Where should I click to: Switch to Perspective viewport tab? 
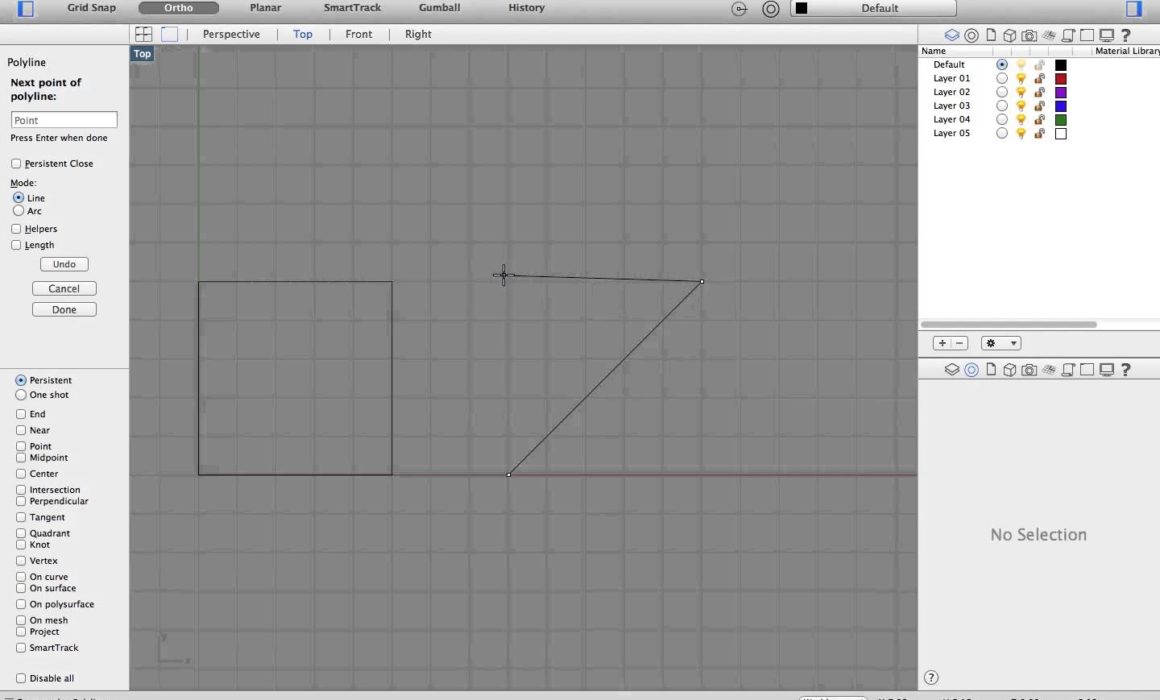[x=232, y=34]
